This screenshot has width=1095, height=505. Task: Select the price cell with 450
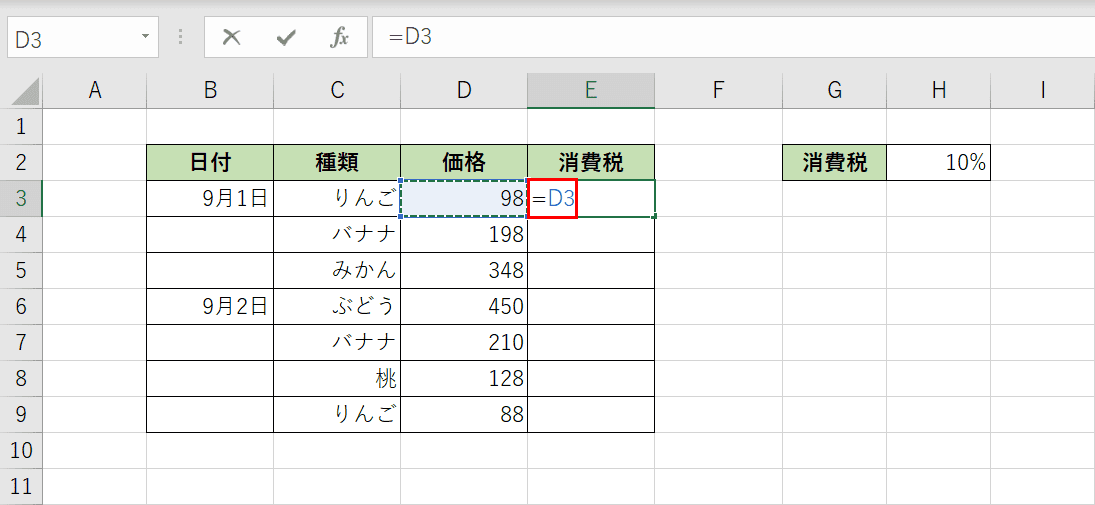pos(464,307)
